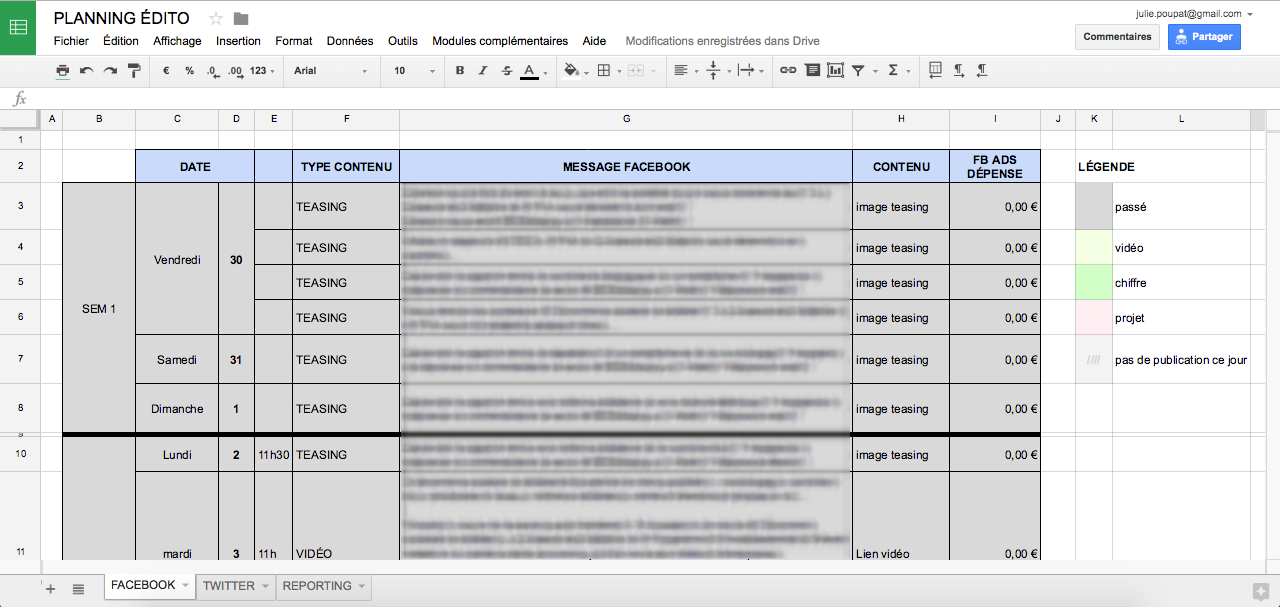Switch to the REPORTING sheet tab
Viewport: 1280px width, 607px height.
[x=316, y=586]
